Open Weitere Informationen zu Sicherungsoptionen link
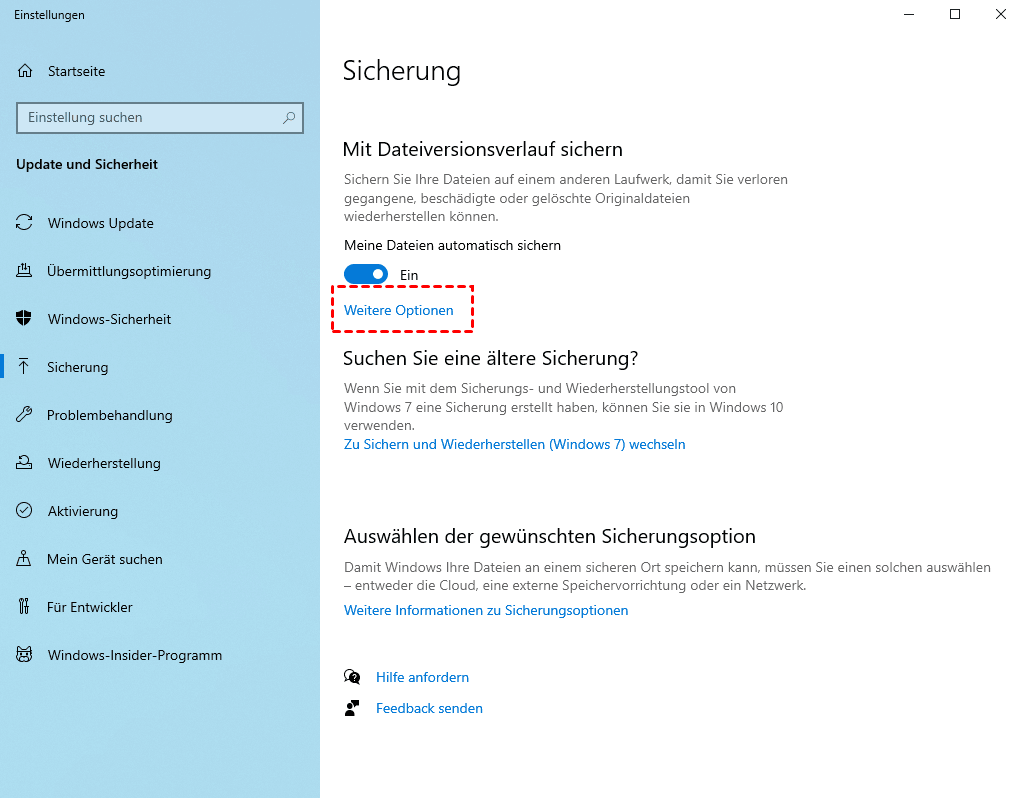This screenshot has height=798, width=1024. [x=486, y=610]
